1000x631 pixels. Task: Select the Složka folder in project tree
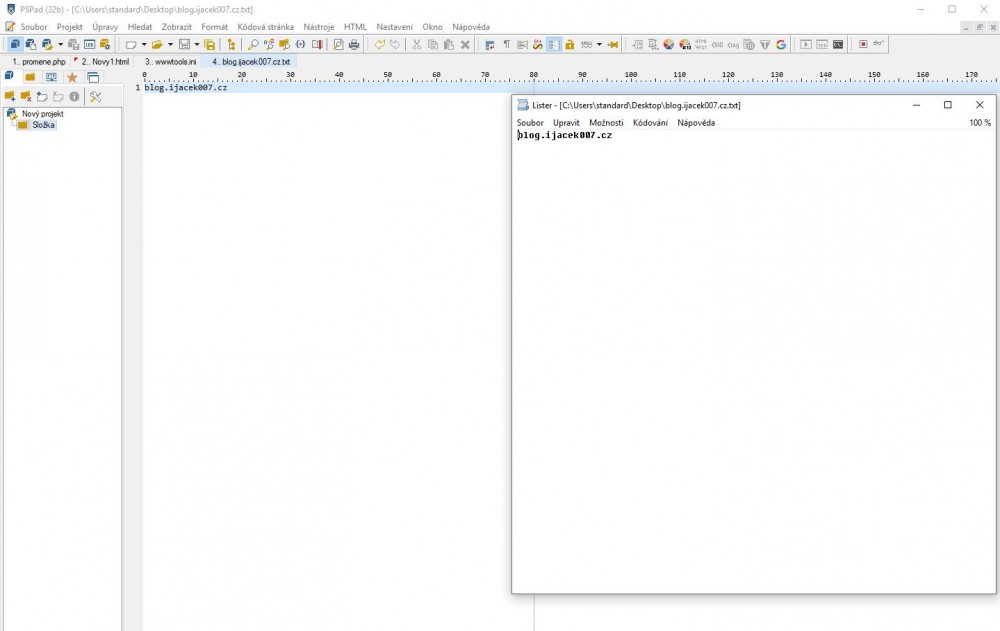(42, 125)
